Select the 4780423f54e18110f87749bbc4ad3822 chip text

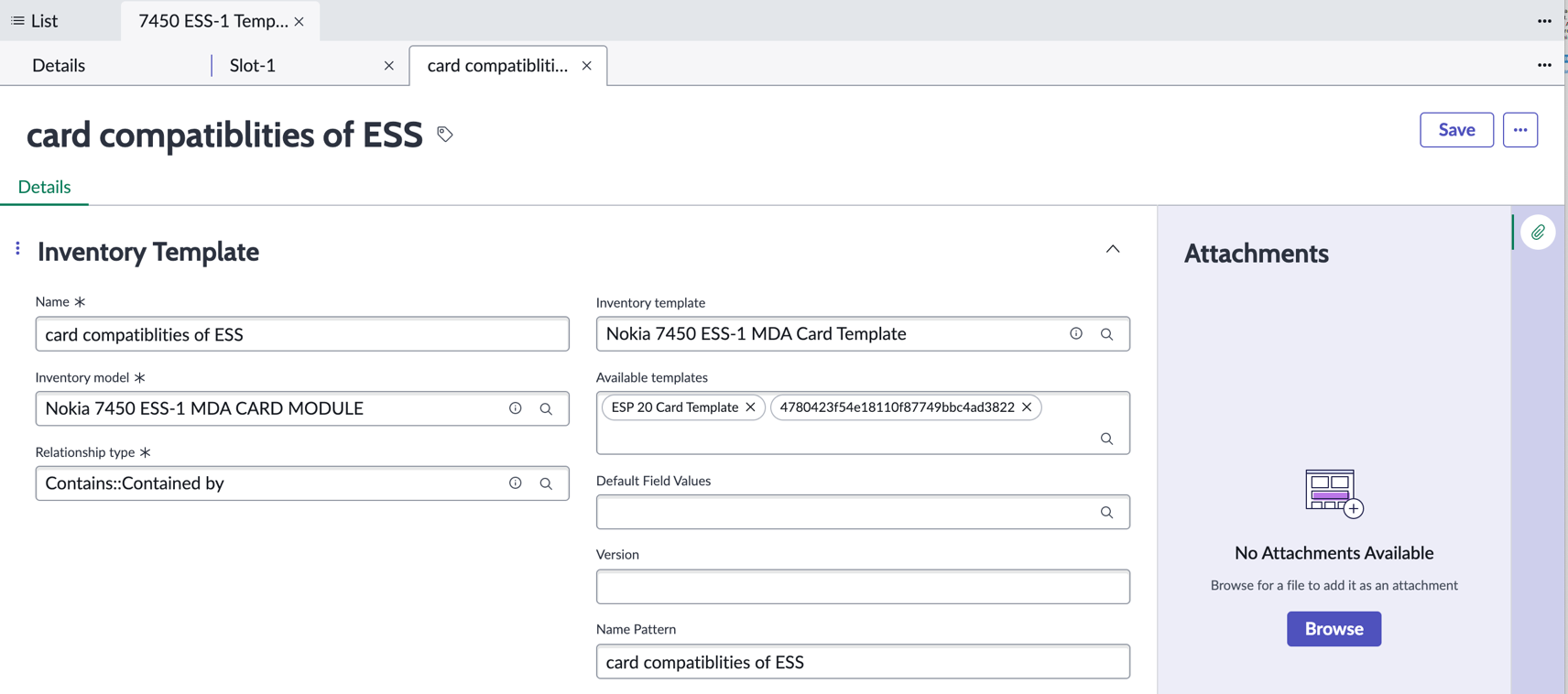pyautogui.click(x=897, y=407)
